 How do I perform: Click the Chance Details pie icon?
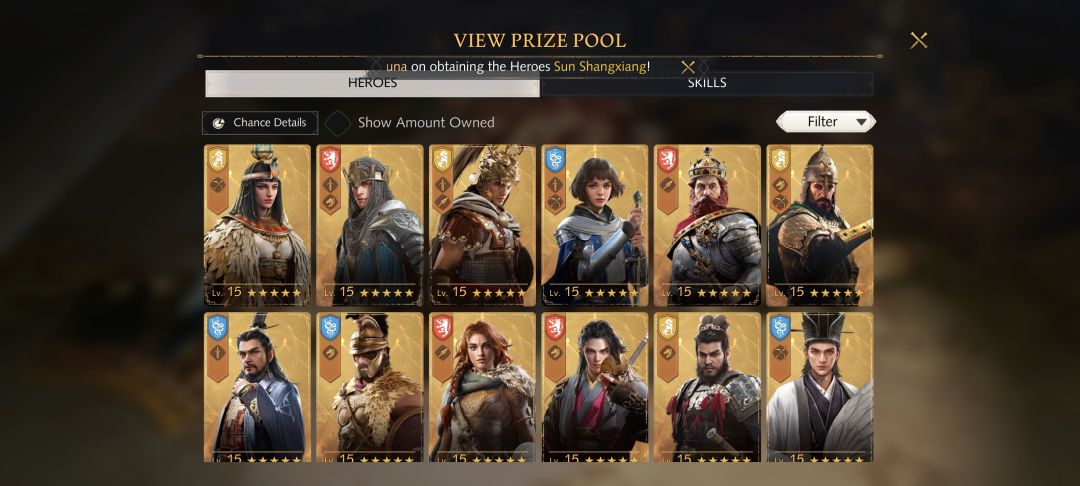coord(218,123)
